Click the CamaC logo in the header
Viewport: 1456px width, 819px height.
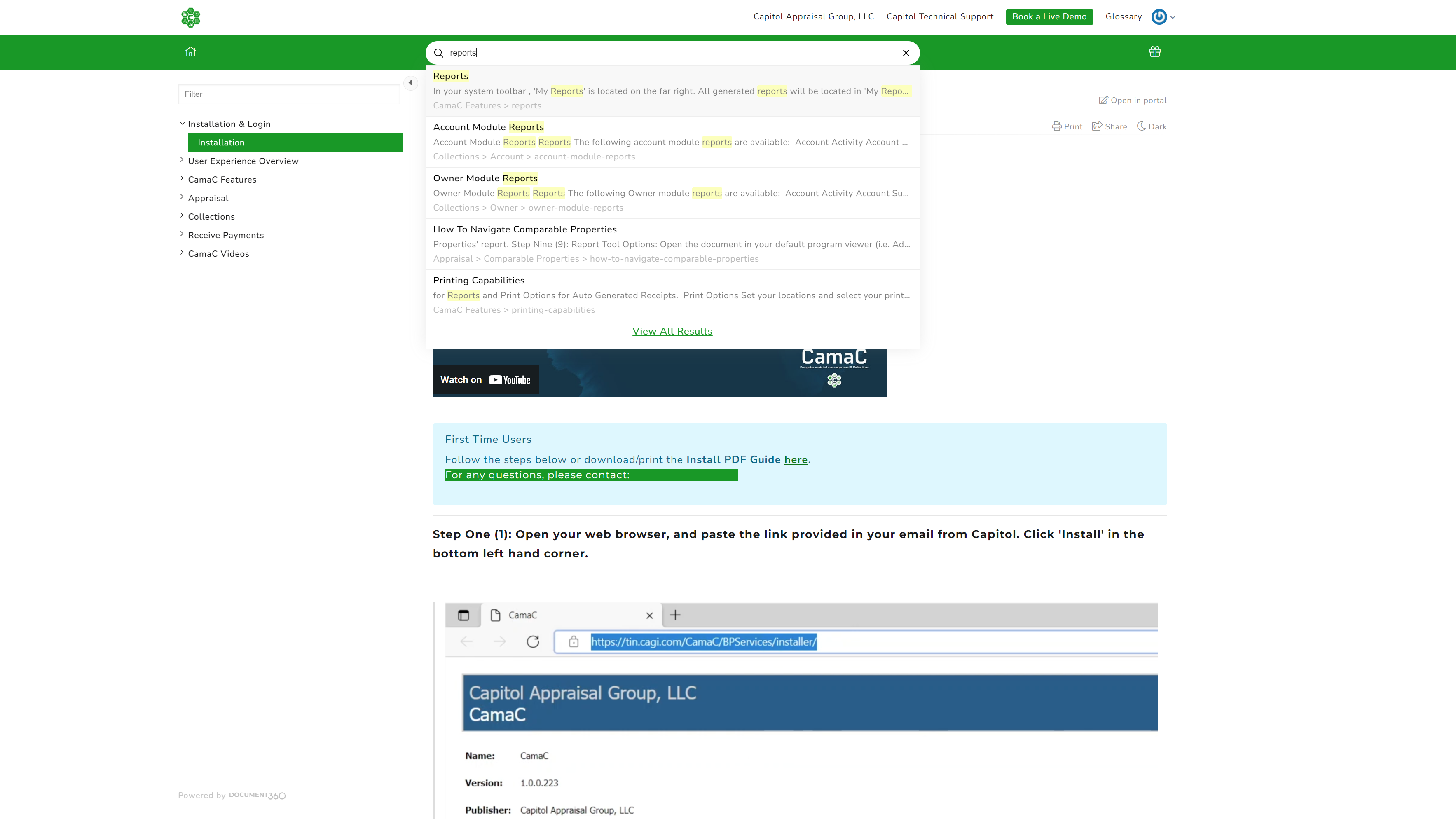point(190,17)
